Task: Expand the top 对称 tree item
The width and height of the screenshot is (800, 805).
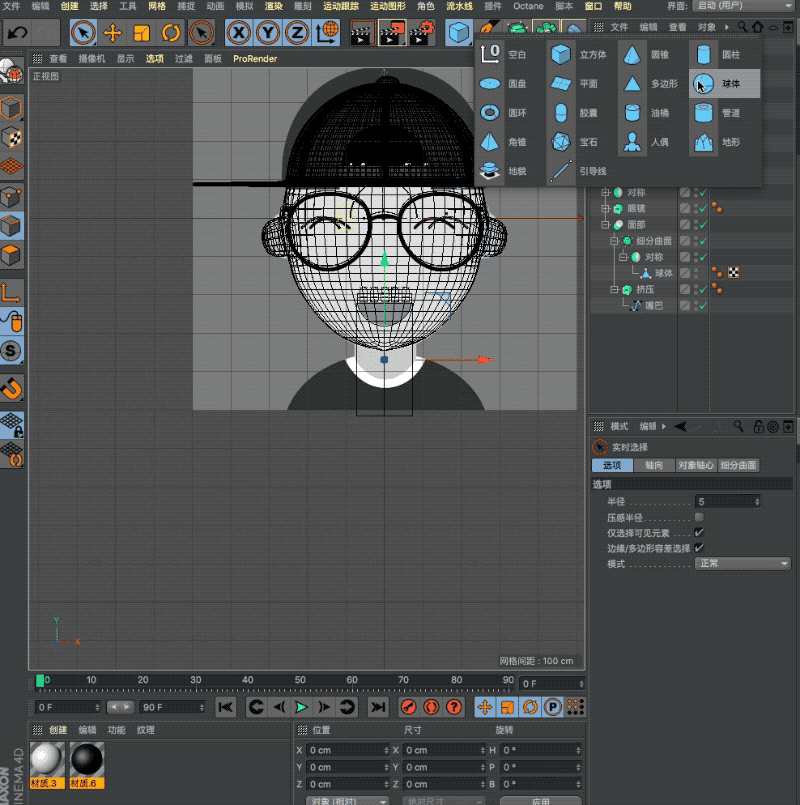Action: click(605, 193)
